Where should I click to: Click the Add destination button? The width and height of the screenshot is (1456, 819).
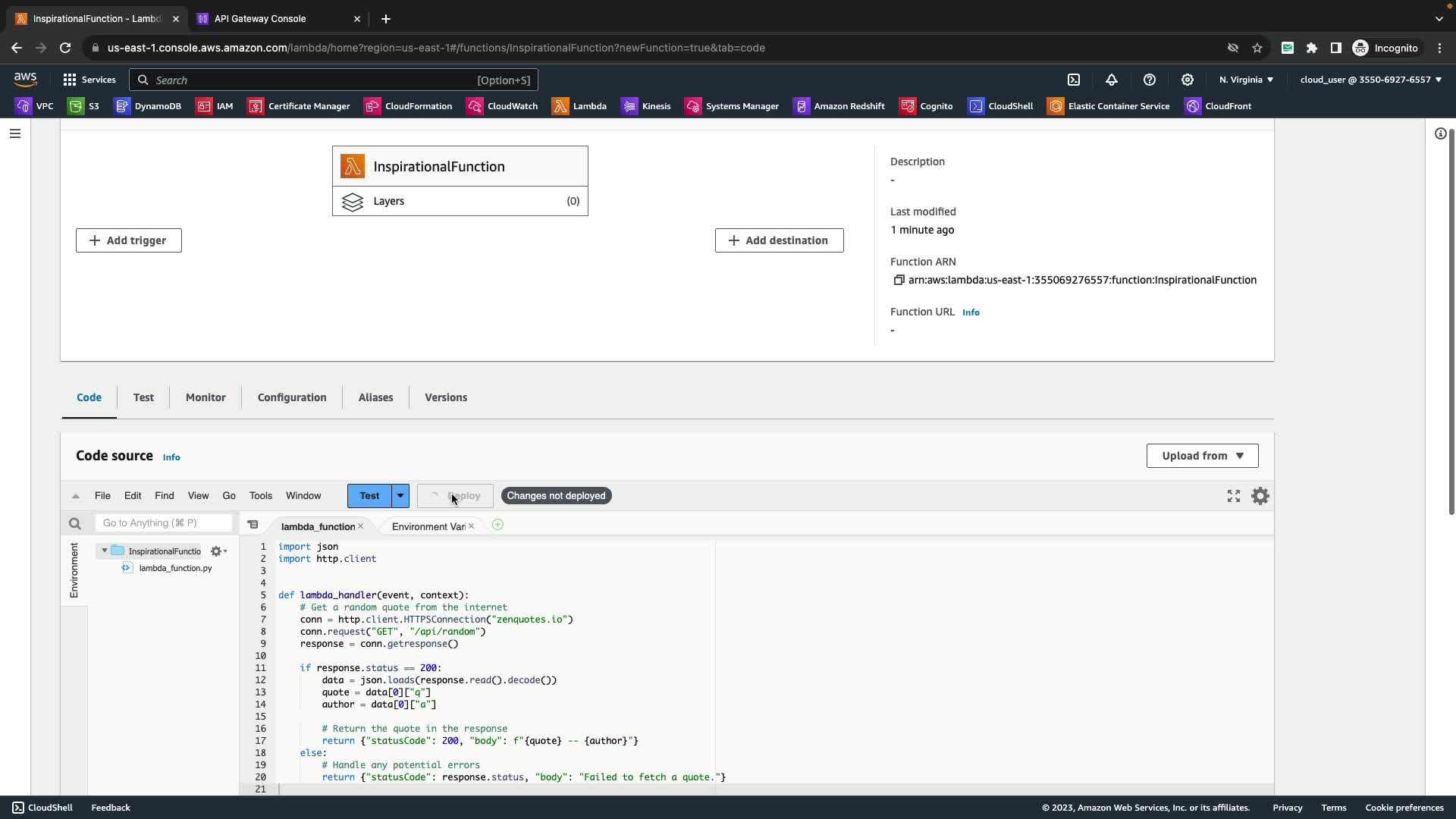(x=779, y=240)
